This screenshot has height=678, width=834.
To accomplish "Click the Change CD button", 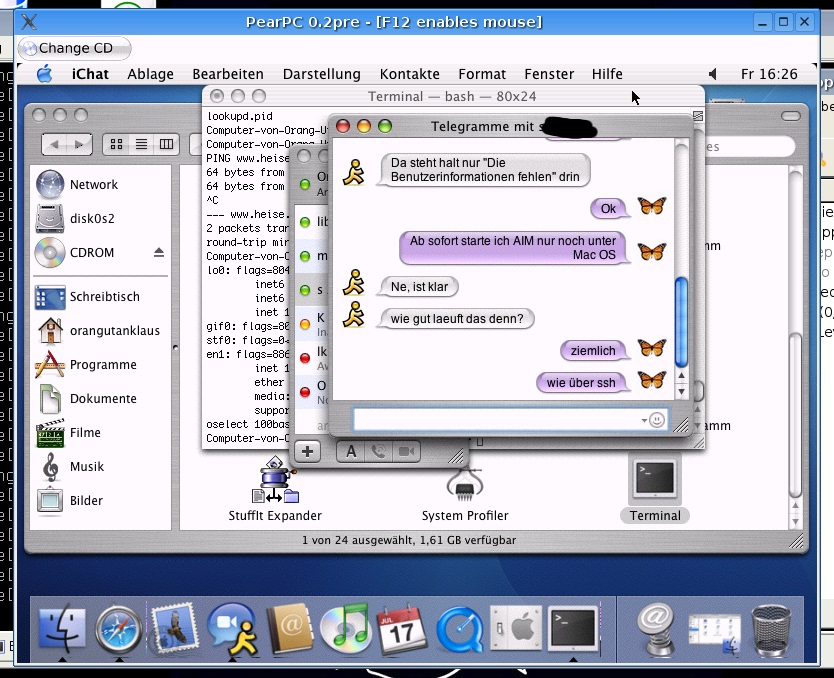I will click(x=74, y=48).
